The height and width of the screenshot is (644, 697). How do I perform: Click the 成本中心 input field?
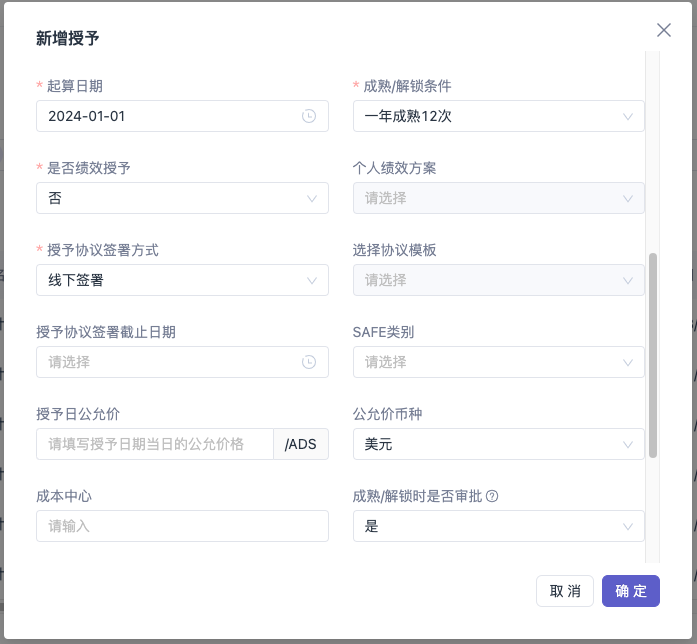click(182, 526)
